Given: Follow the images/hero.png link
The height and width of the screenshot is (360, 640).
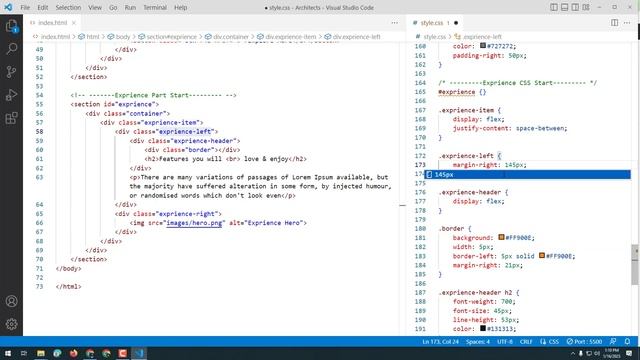Looking at the screenshot, I should pos(194,223).
